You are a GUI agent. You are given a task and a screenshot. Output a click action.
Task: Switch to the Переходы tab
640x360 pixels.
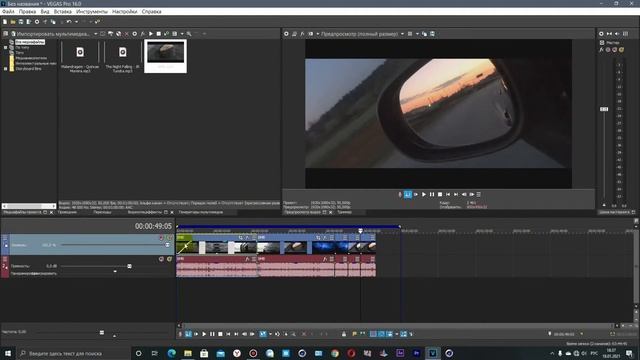coord(102,212)
